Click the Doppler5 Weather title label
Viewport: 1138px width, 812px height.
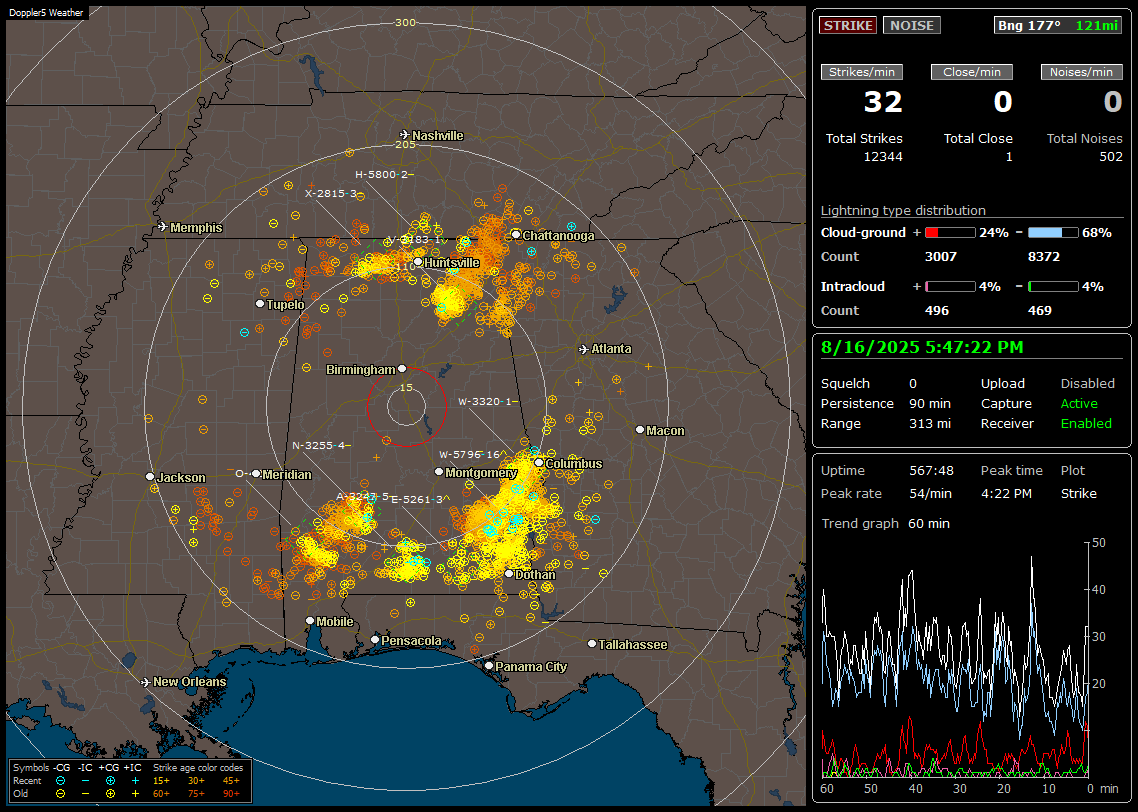(x=46, y=12)
